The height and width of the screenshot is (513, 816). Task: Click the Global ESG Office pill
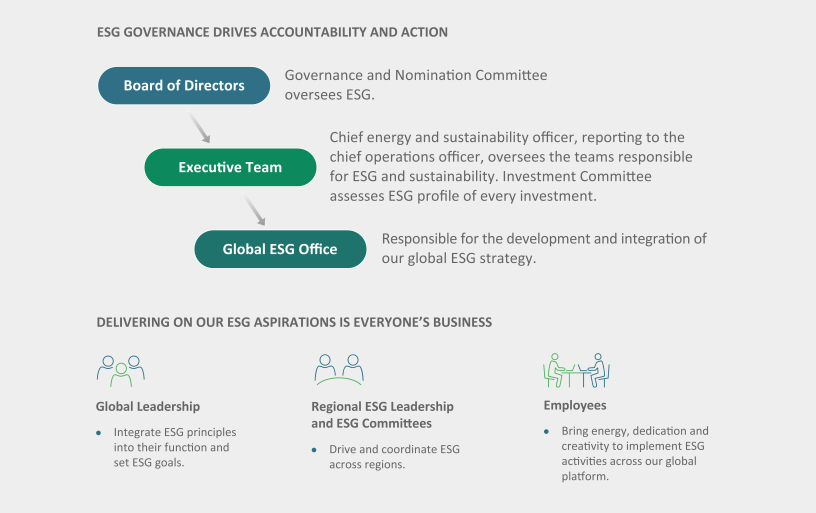pyautogui.click(x=280, y=249)
